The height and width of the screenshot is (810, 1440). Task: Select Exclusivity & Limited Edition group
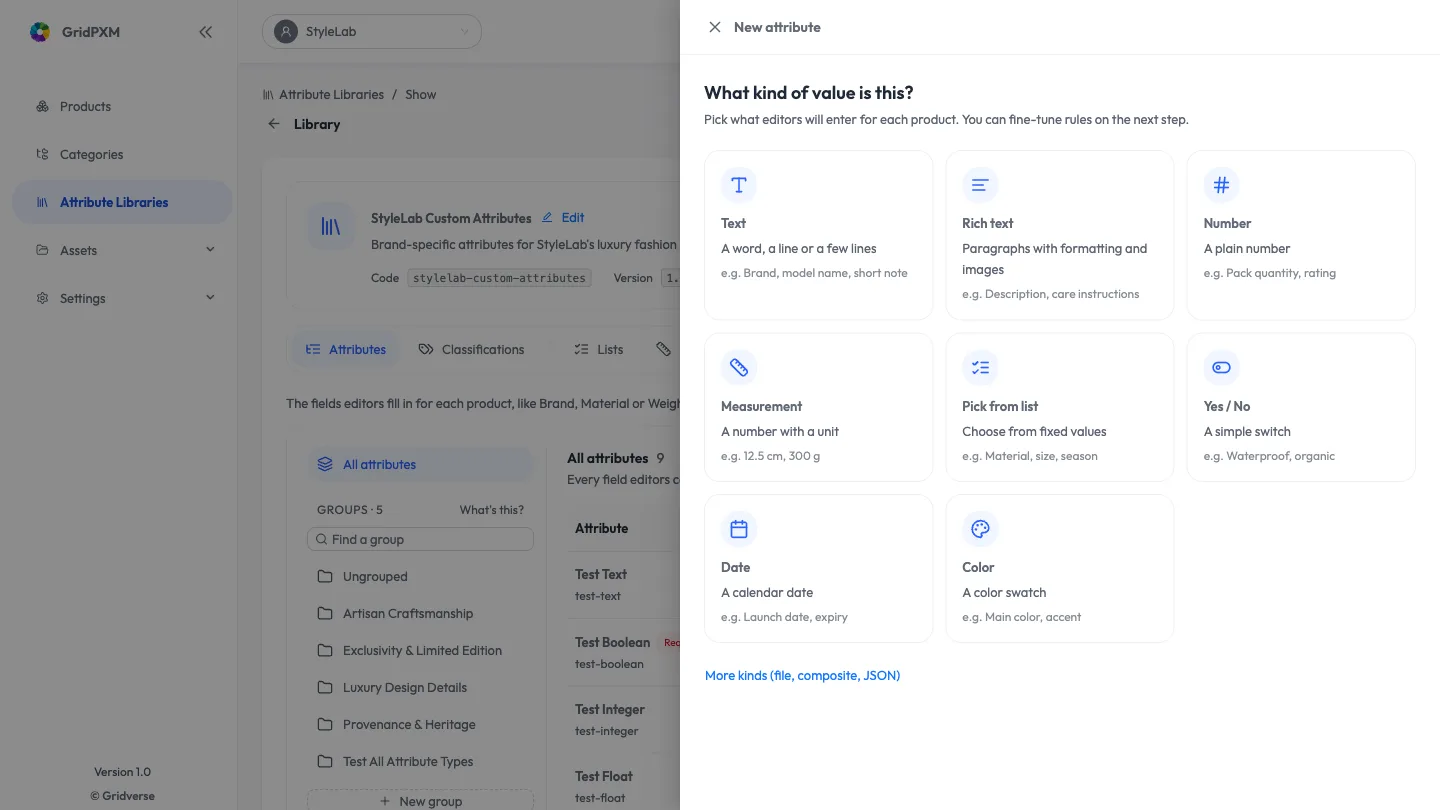(420, 651)
